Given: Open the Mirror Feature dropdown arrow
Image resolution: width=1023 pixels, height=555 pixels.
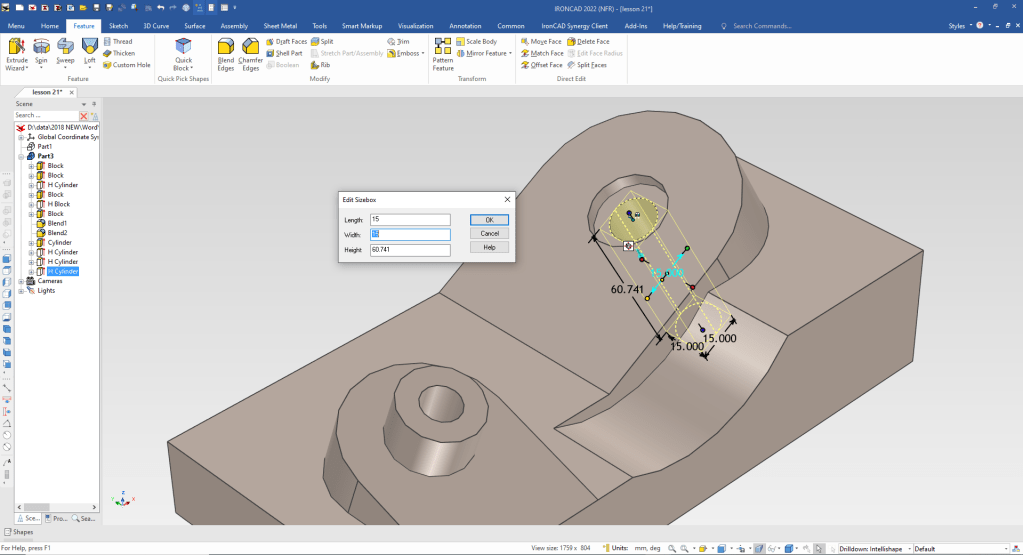Looking at the screenshot, I should (510, 53).
